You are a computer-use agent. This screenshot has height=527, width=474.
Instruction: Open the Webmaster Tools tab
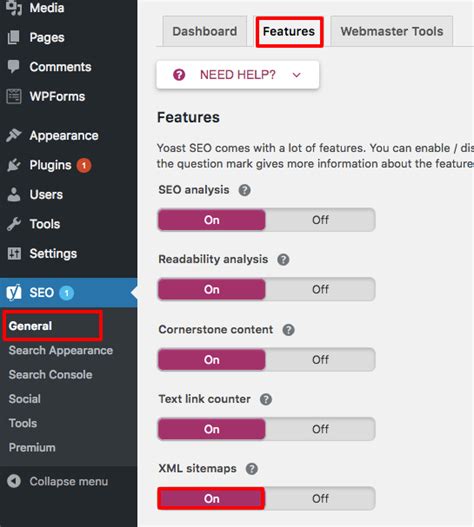(392, 31)
